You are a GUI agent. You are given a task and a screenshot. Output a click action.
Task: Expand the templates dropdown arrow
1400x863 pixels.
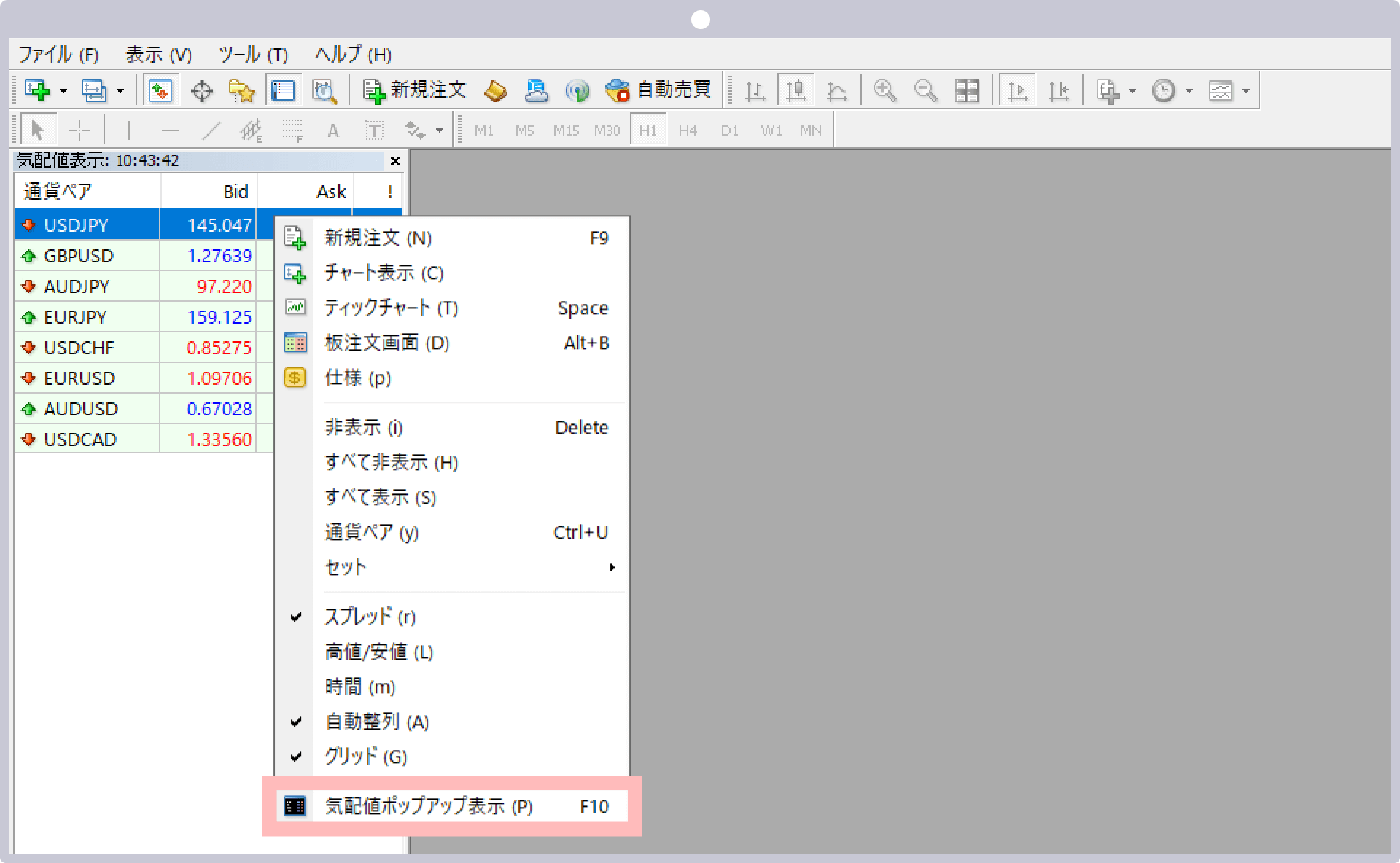tap(1246, 91)
